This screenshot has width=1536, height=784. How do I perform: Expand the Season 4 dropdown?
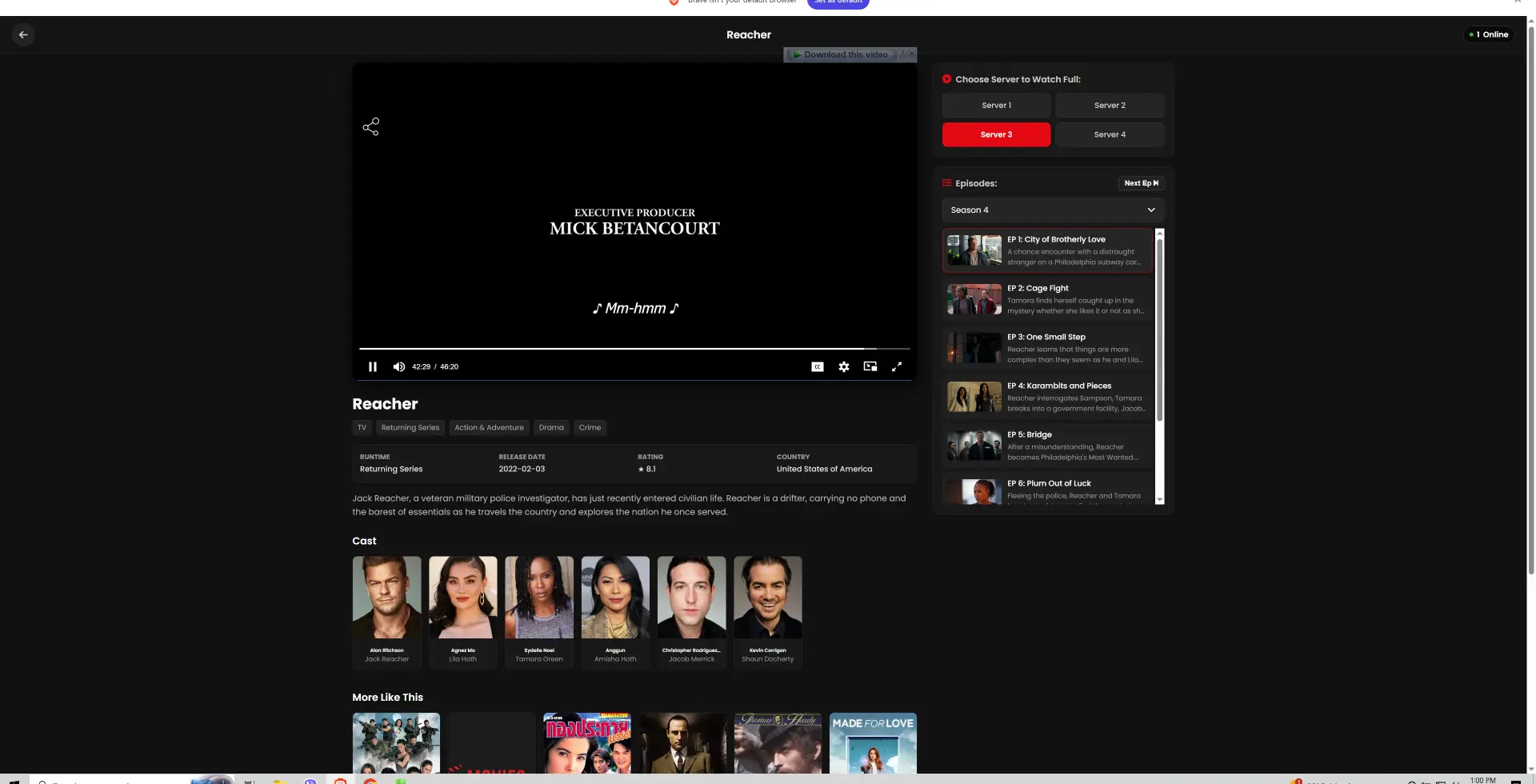1053,210
